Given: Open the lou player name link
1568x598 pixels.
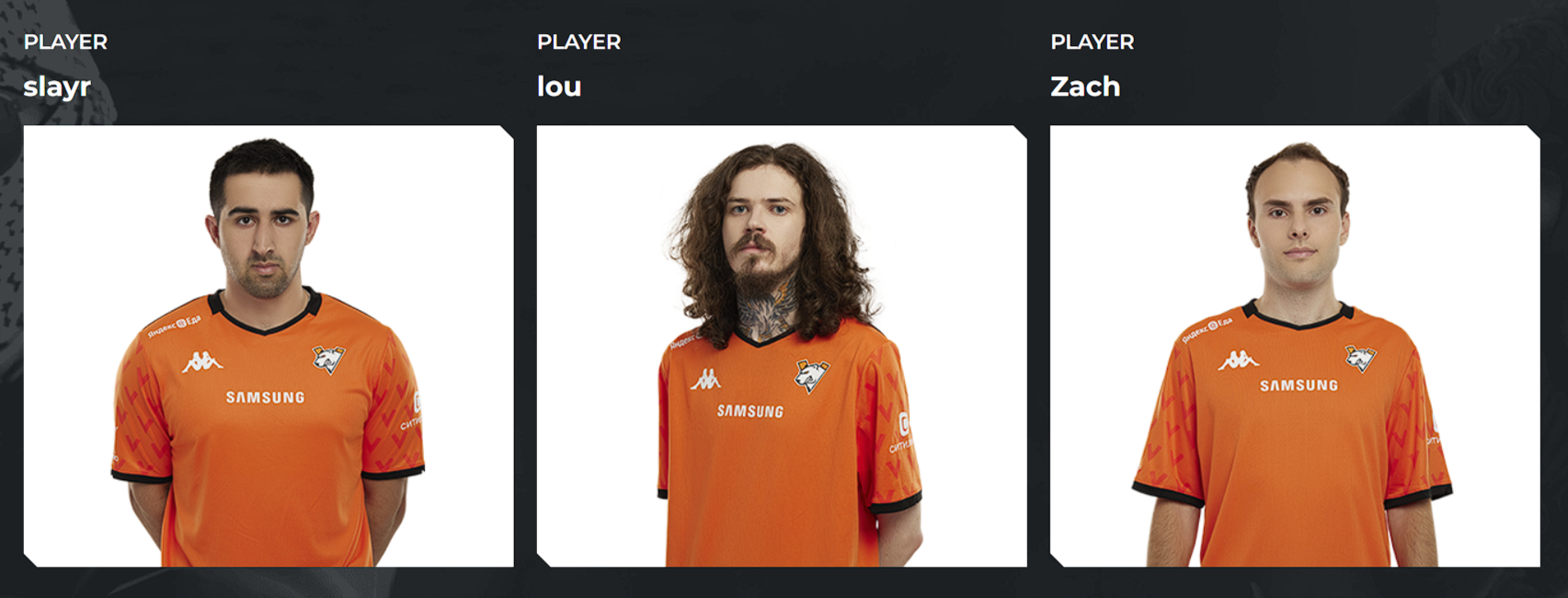Looking at the screenshot, I should 559,86.
